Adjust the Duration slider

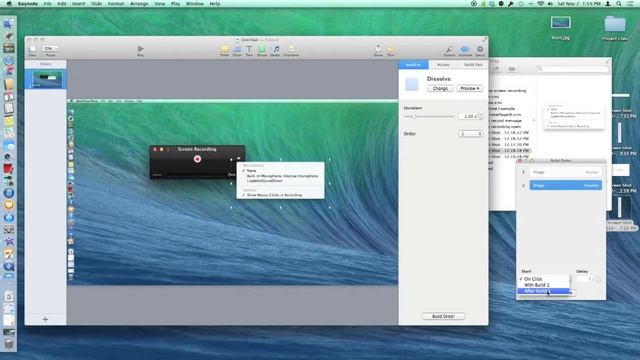(x=413, y=116)
